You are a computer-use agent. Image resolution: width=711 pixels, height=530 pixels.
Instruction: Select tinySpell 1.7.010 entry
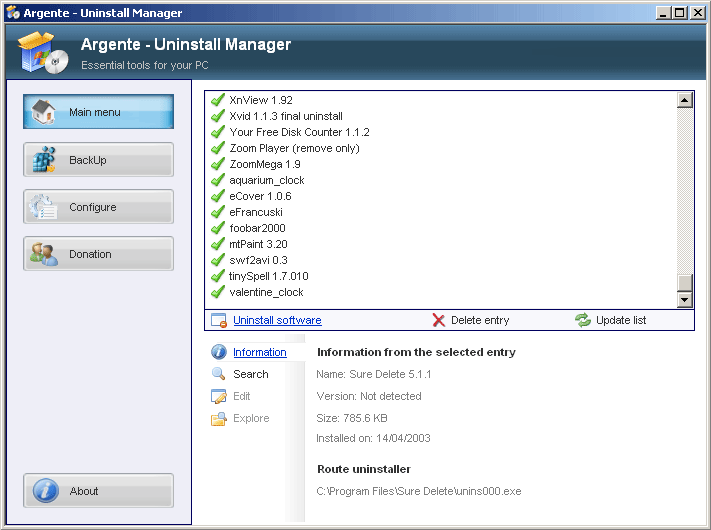point(268,276)
